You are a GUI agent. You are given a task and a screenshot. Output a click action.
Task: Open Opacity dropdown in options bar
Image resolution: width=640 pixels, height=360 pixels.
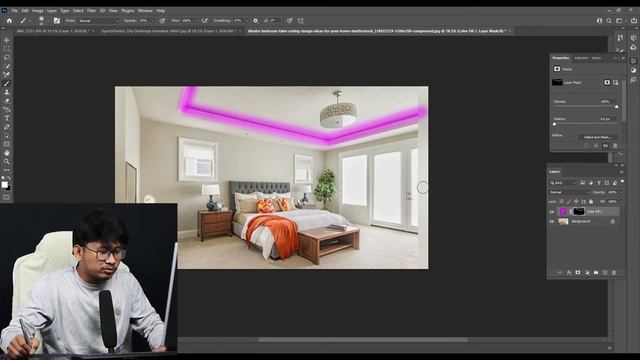pyautogui.click(x=152, y=20)
